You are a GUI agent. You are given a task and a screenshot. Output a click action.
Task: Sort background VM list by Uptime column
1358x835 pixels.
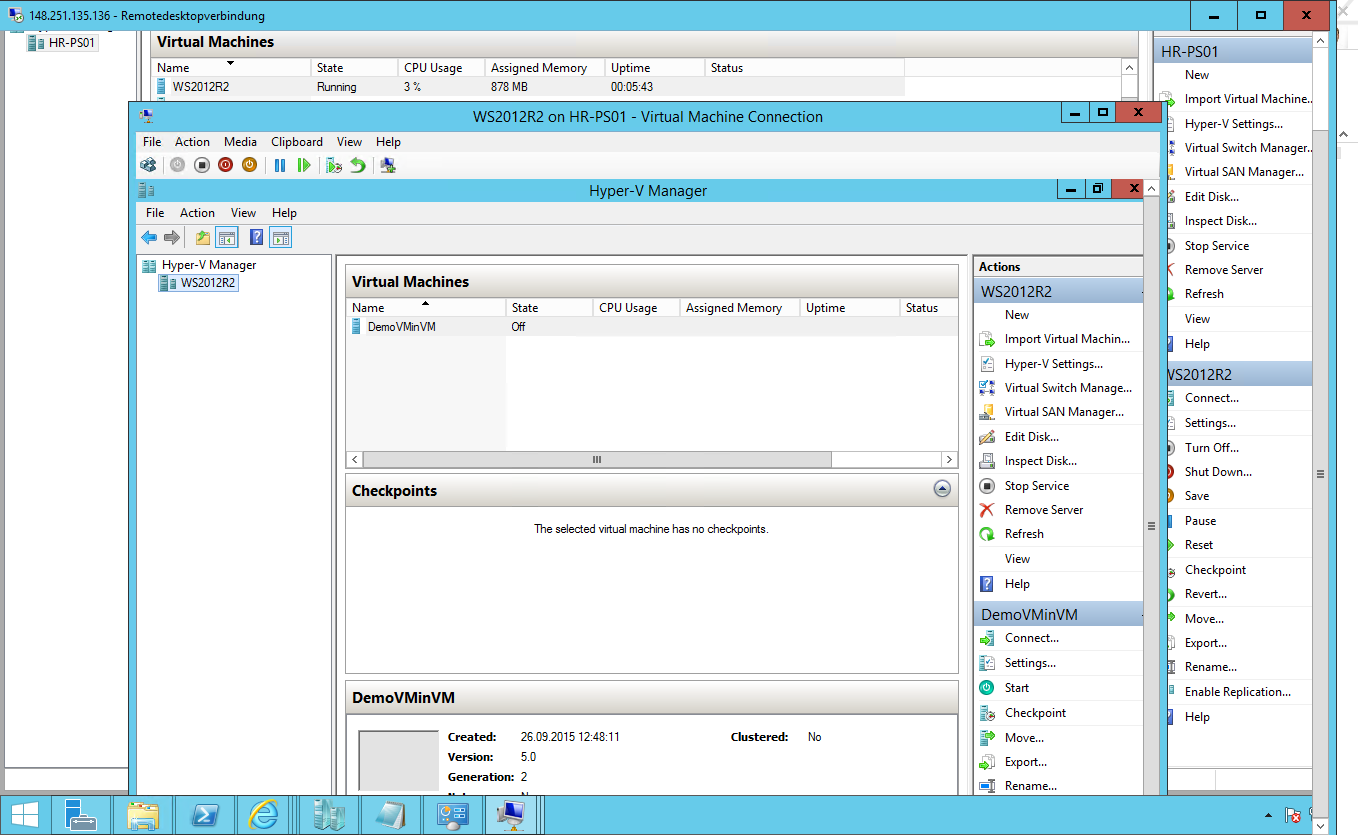pos(653,68)
